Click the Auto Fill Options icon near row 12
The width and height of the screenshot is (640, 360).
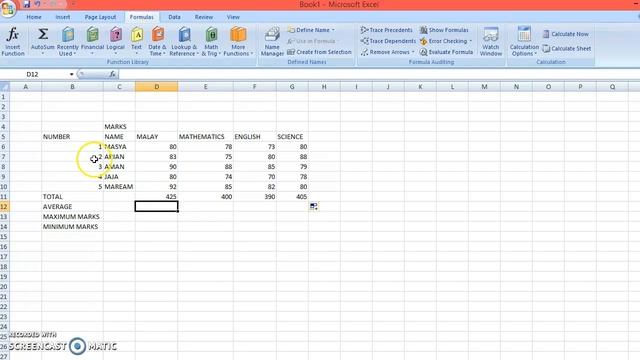[x=313, y=207]
